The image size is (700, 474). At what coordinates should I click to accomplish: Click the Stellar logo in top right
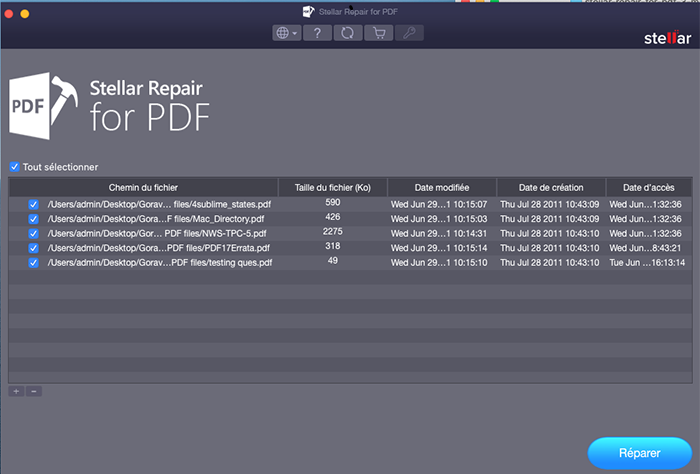664,39
